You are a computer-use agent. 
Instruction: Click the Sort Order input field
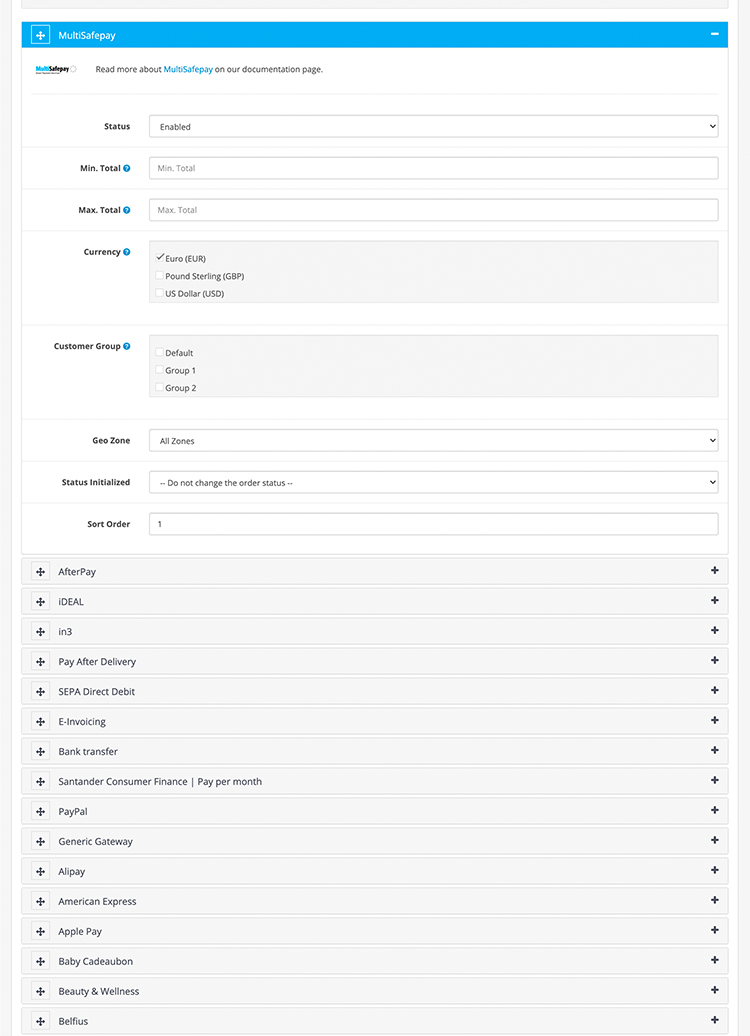433,524
